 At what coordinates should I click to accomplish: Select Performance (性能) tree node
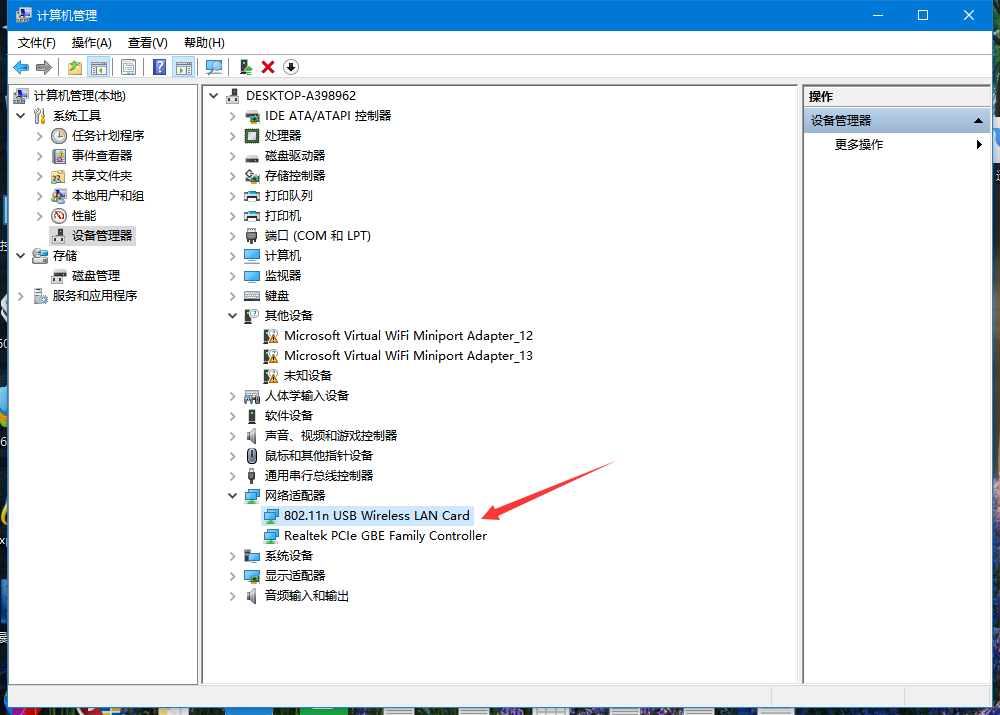point(84,216)
